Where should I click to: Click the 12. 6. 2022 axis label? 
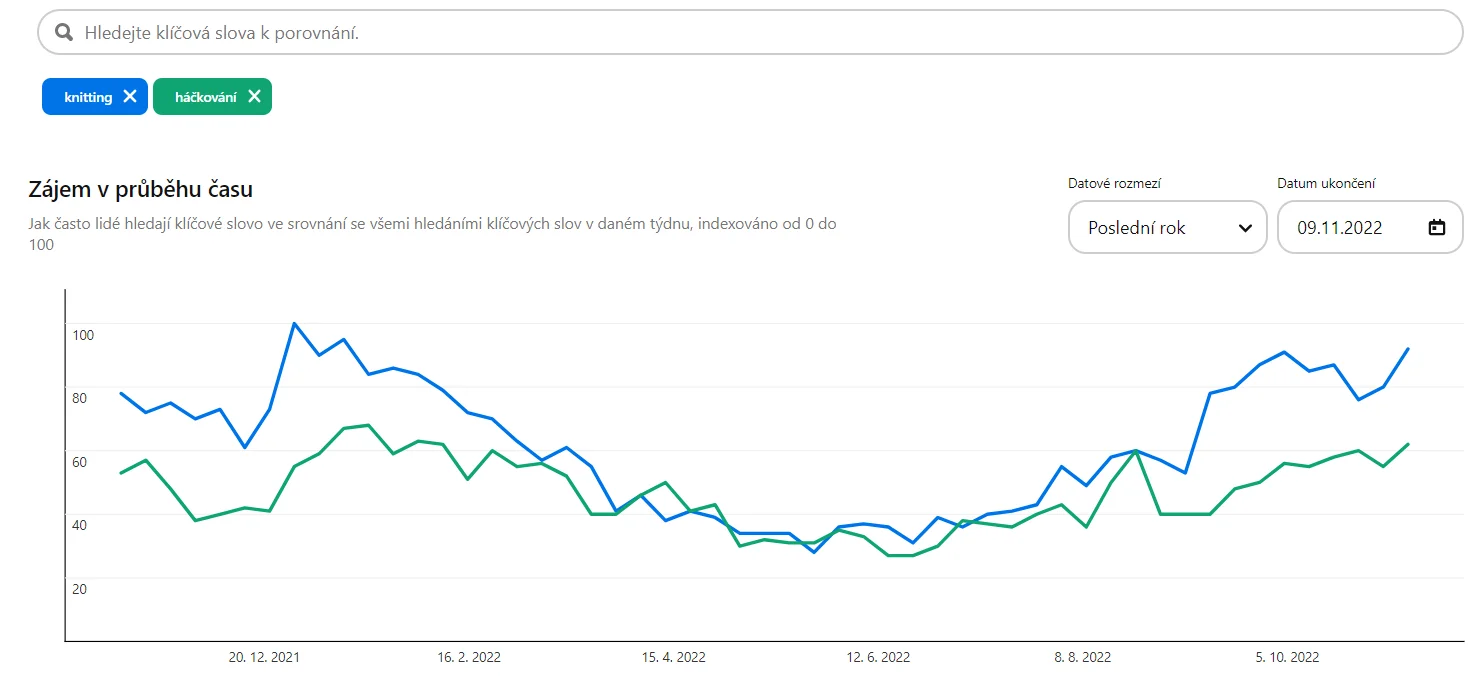(x=878, y=657)
